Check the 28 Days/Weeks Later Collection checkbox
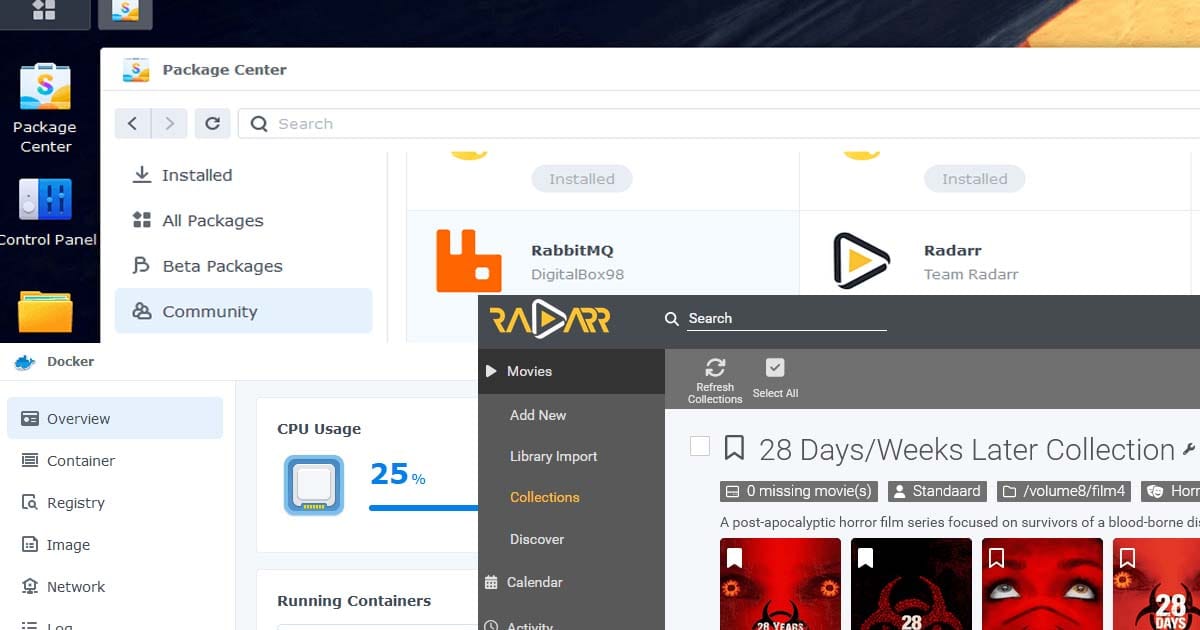Image resolution: width=1200 pixels, height=630 pixels. tap(700, 447)
